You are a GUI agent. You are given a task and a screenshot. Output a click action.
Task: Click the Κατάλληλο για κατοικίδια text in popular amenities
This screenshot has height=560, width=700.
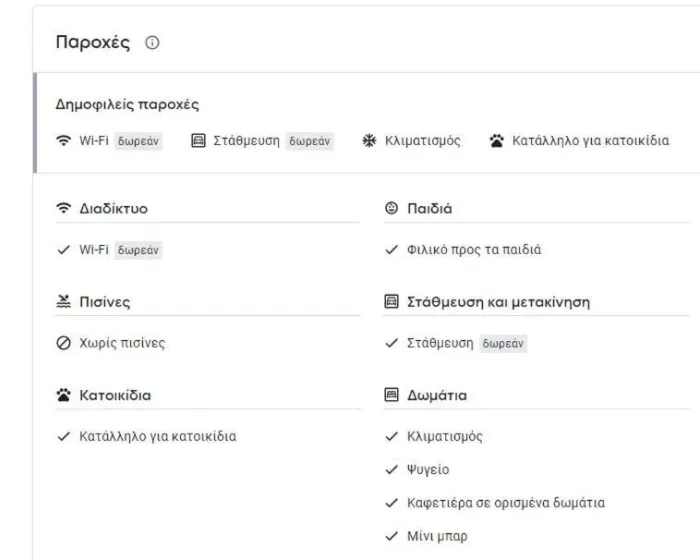point(590,141)
